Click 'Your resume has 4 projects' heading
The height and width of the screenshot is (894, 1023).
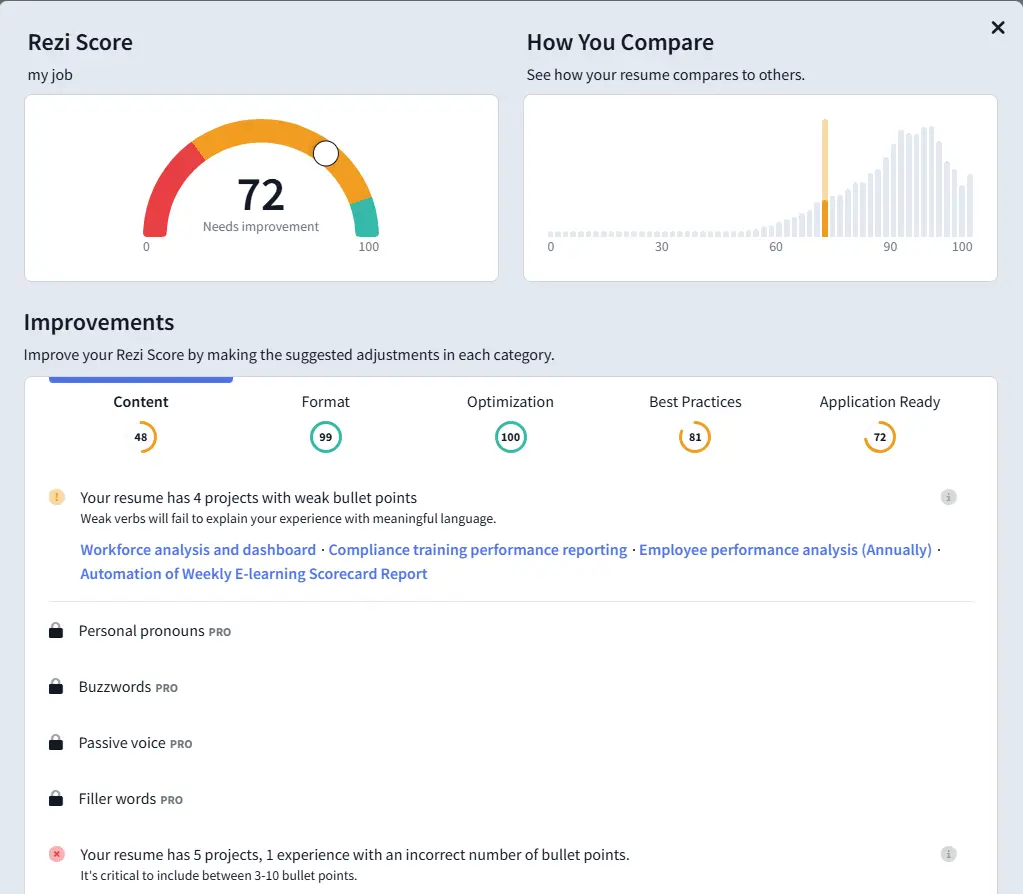pyautogui.click(x=248, y=498)
